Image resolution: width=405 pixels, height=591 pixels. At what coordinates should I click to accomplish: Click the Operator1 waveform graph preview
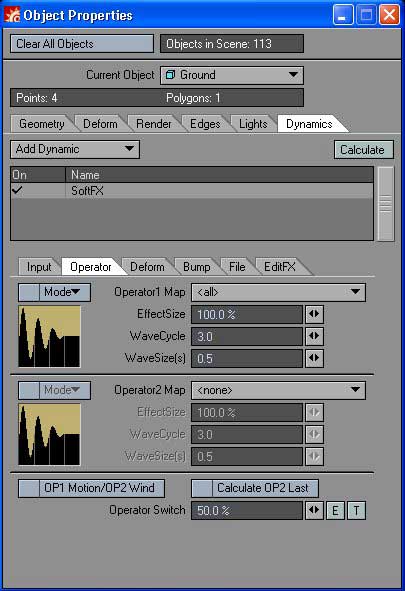pyautogui.click(x=49, y=336)
